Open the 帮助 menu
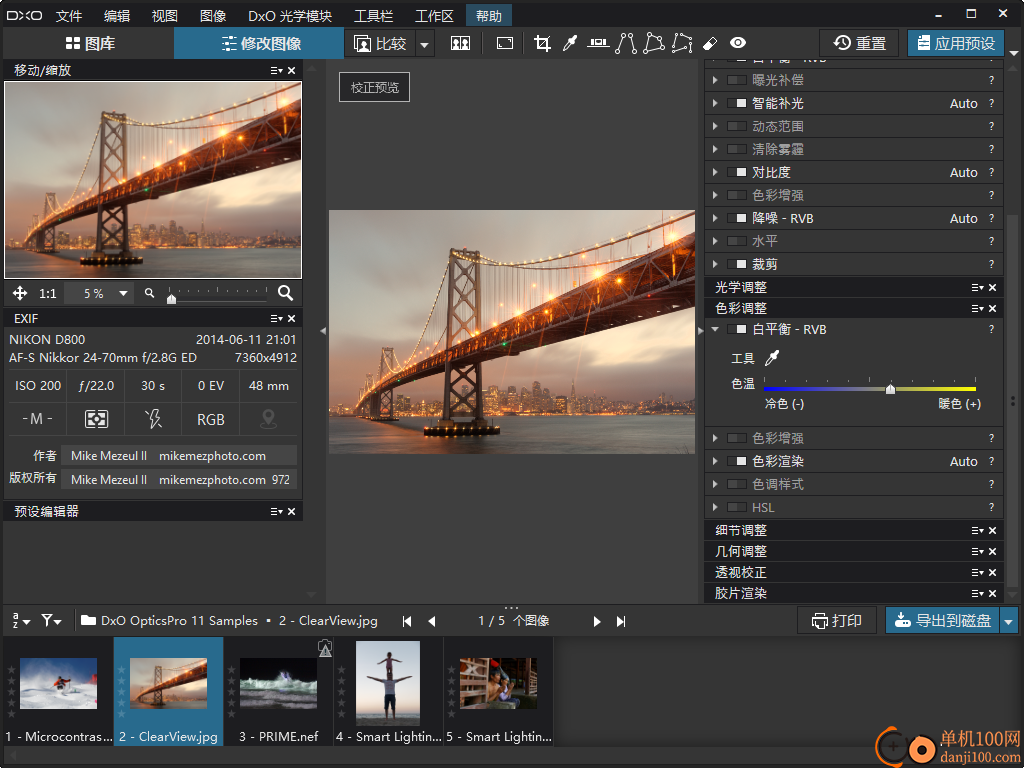 pos(488,16)
